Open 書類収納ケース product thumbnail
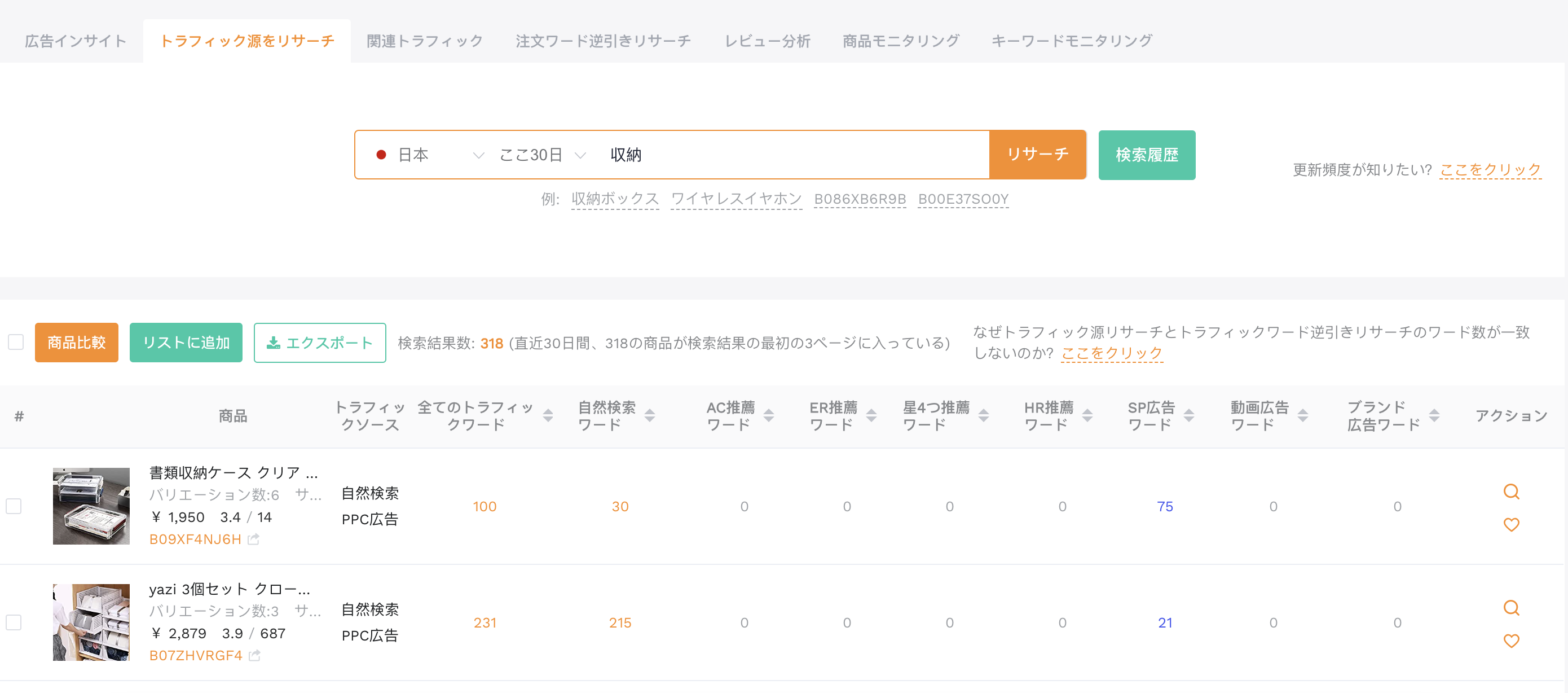Screen dimensions: 1568x693 (91, 506)
